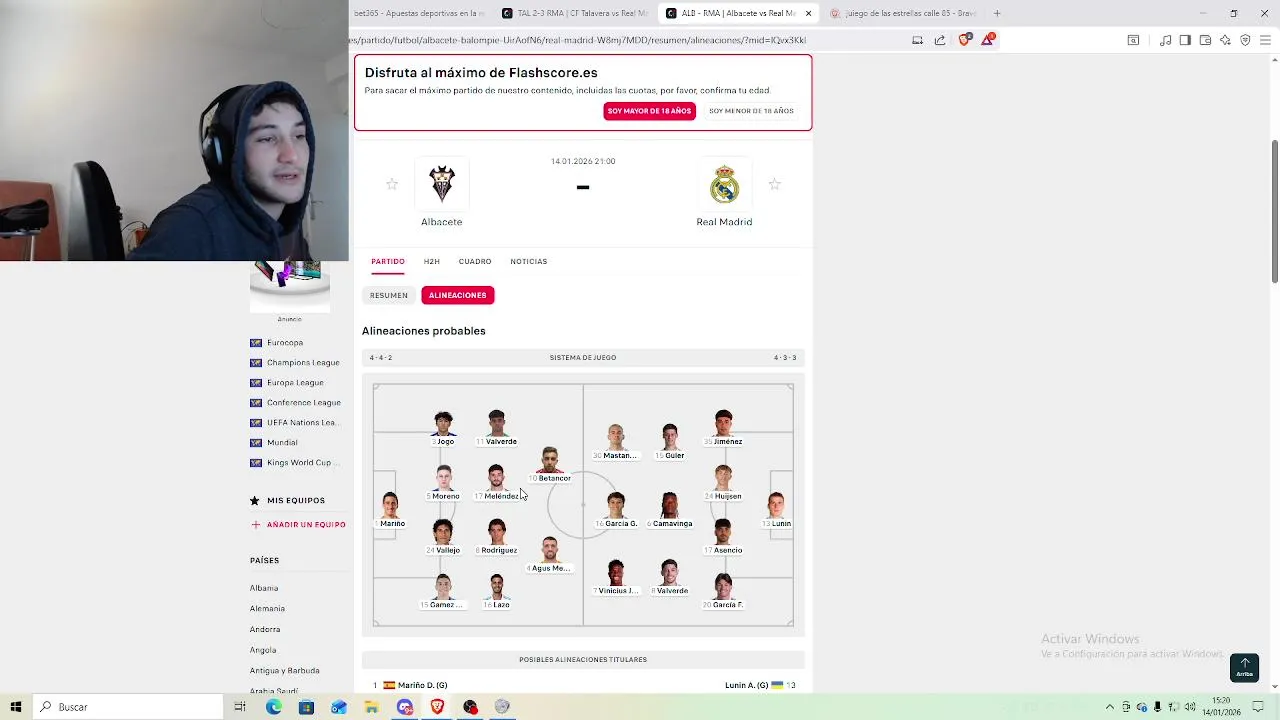This screenshot has height=720, width=1280.
Task: Open the country Albania
Action: click(x=264, y=588)
